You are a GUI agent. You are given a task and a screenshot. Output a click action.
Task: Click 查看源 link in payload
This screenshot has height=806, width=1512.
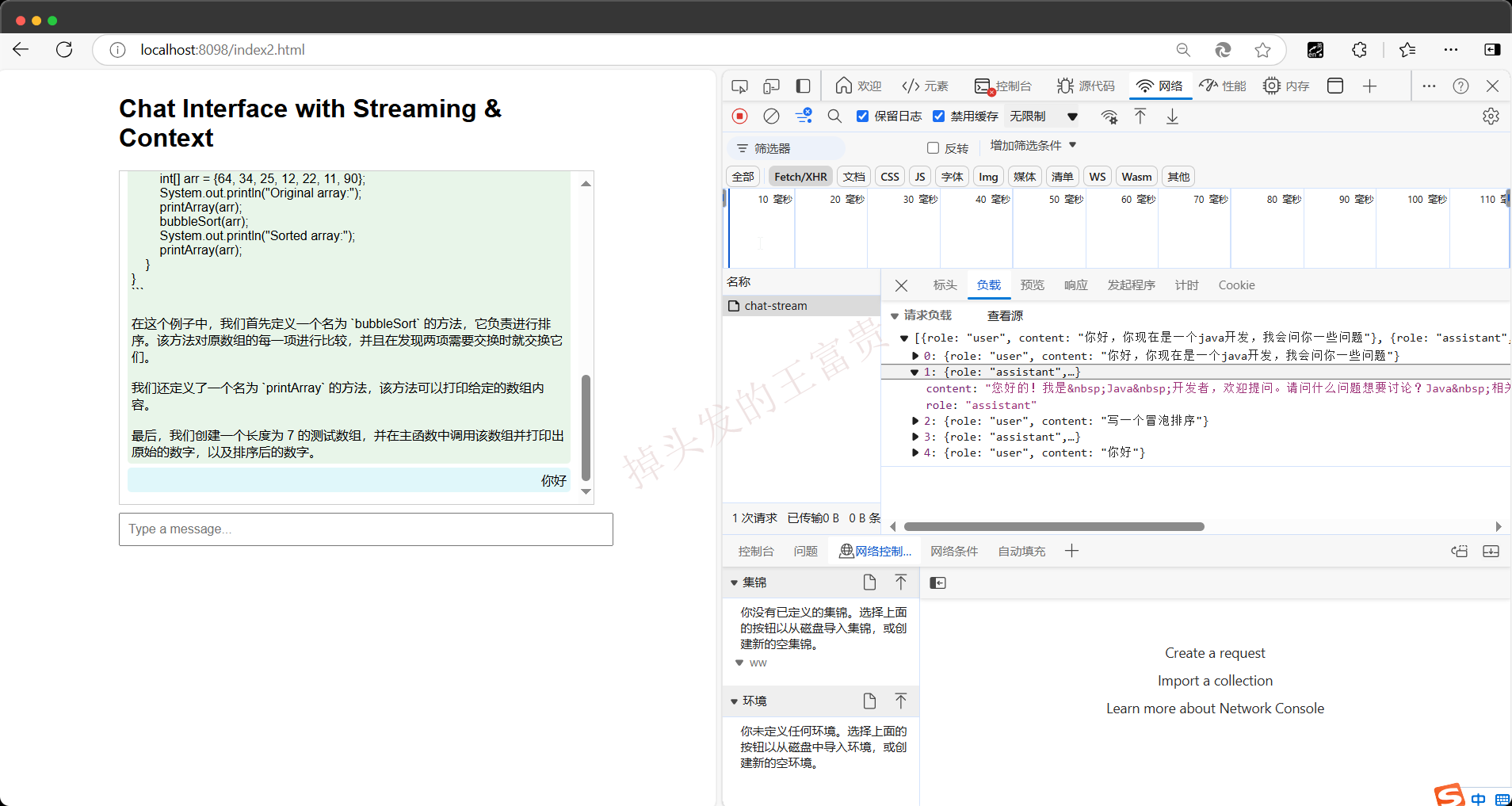1005,315
